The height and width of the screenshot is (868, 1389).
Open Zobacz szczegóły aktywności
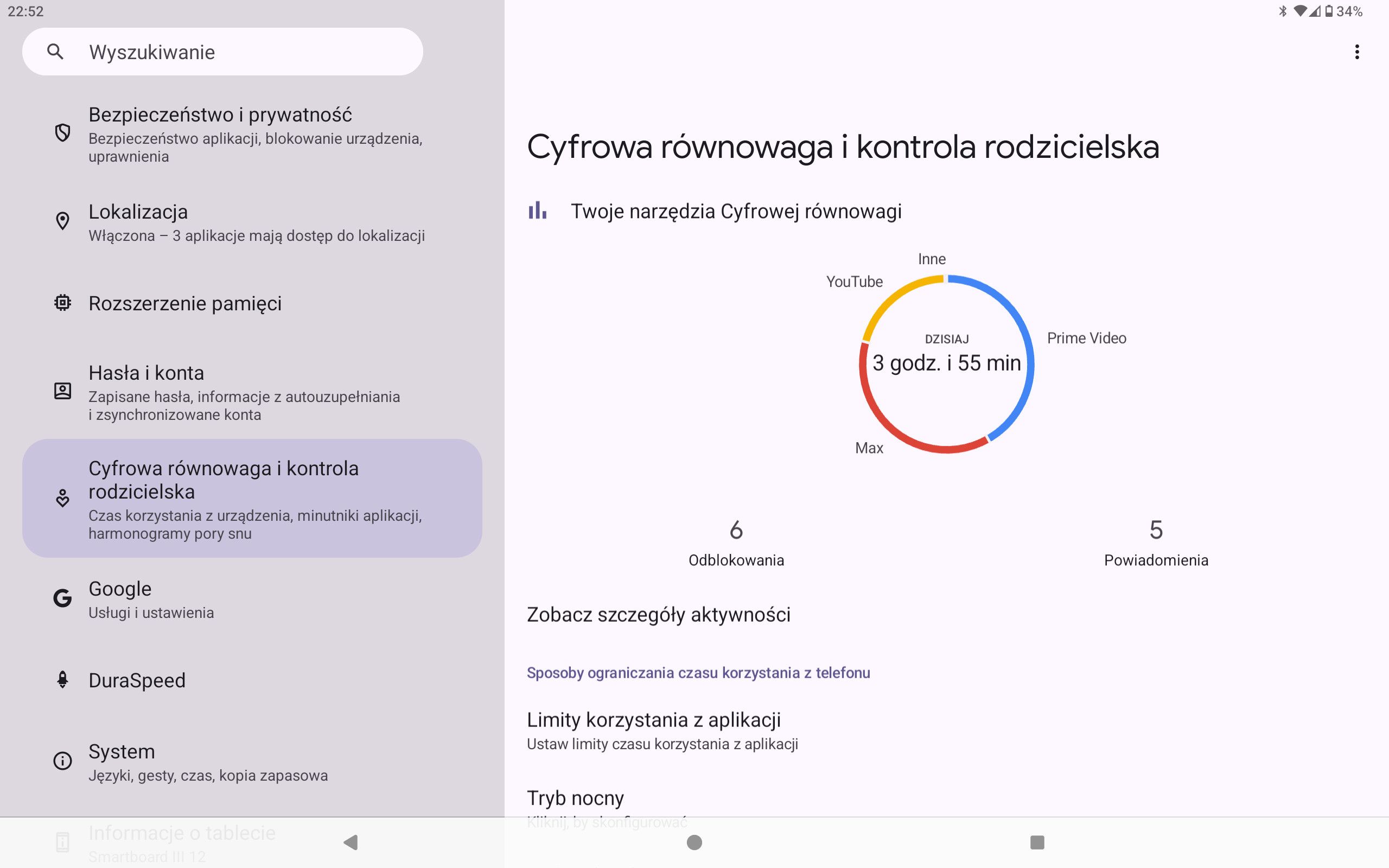pos(658,614)
